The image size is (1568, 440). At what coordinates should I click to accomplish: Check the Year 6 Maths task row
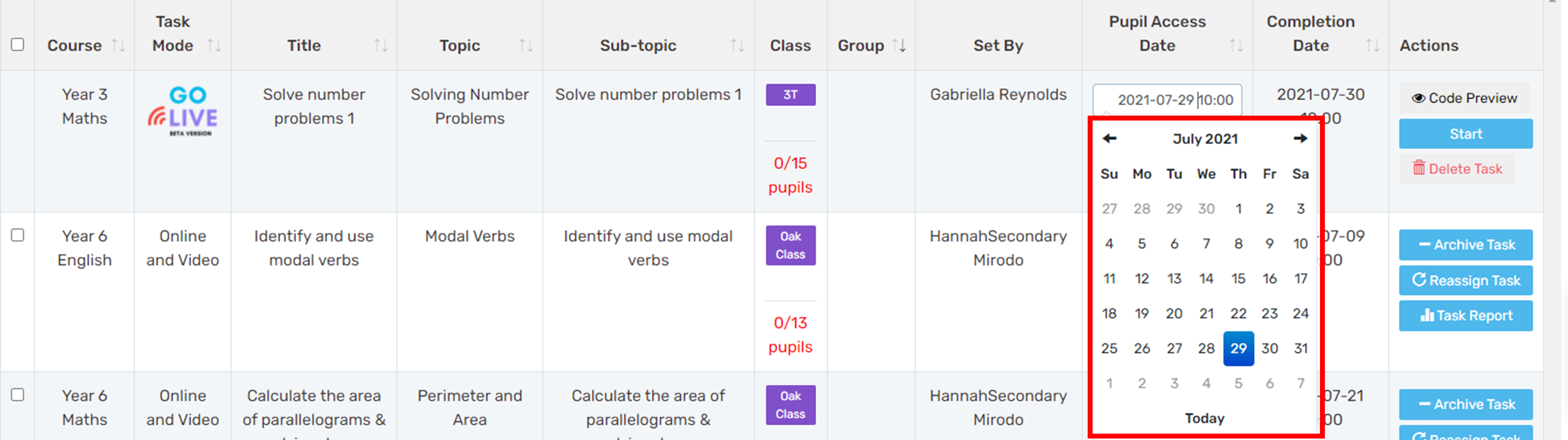click(x=18, y=394)
